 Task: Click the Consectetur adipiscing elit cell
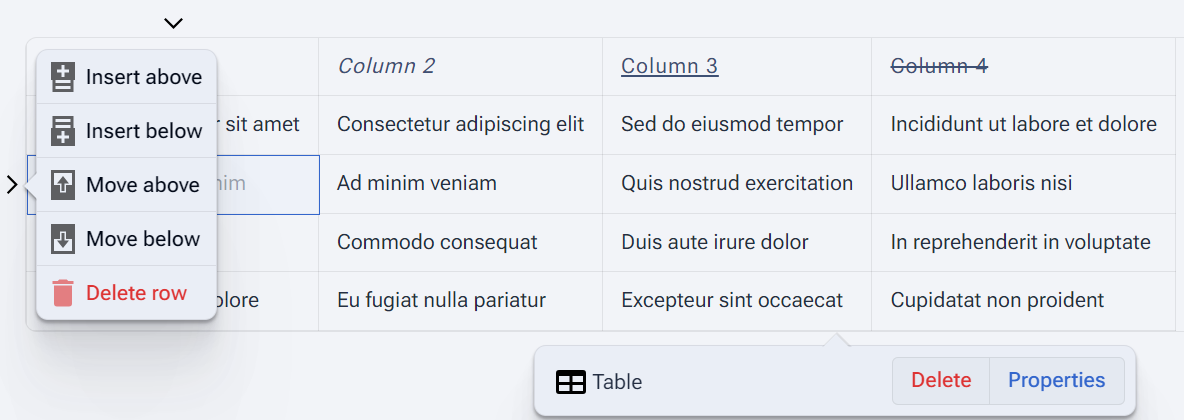click(x=460, y=125)
